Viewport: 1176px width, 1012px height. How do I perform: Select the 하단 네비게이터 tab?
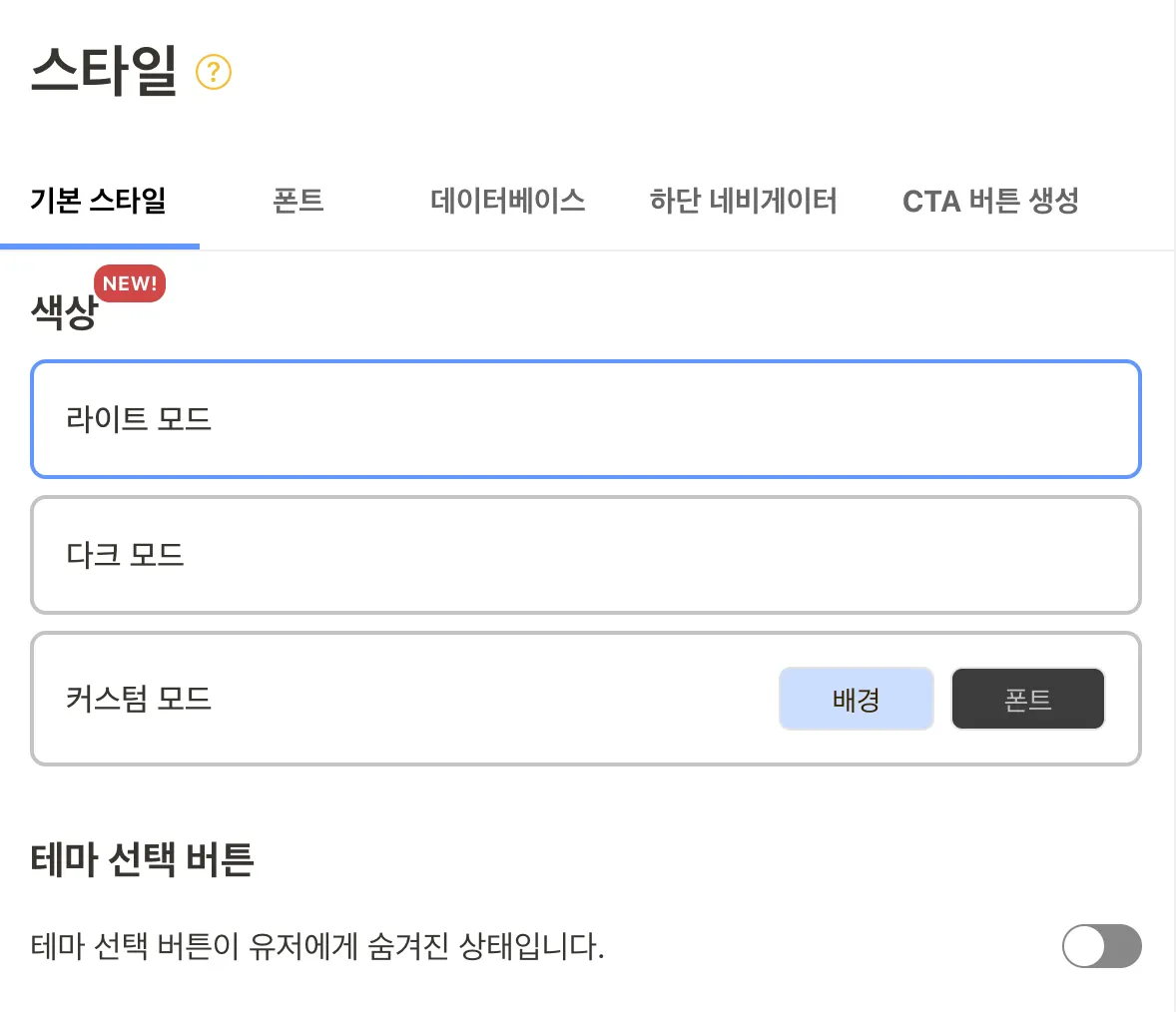[743, 201]
